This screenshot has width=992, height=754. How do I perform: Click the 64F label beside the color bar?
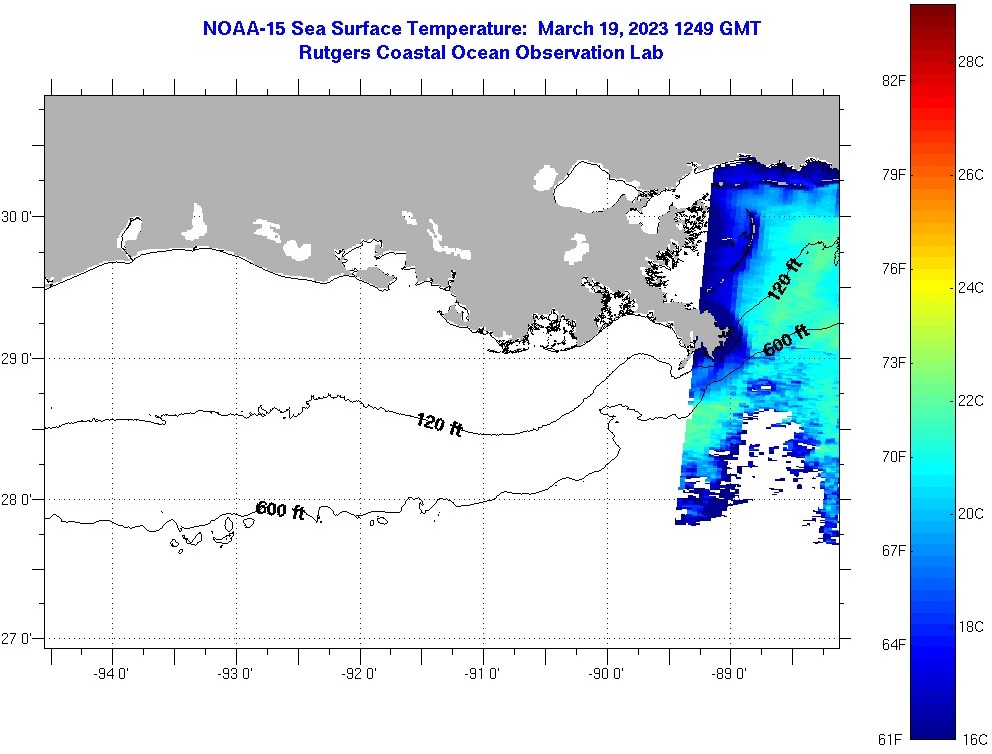tap(893, 645)
